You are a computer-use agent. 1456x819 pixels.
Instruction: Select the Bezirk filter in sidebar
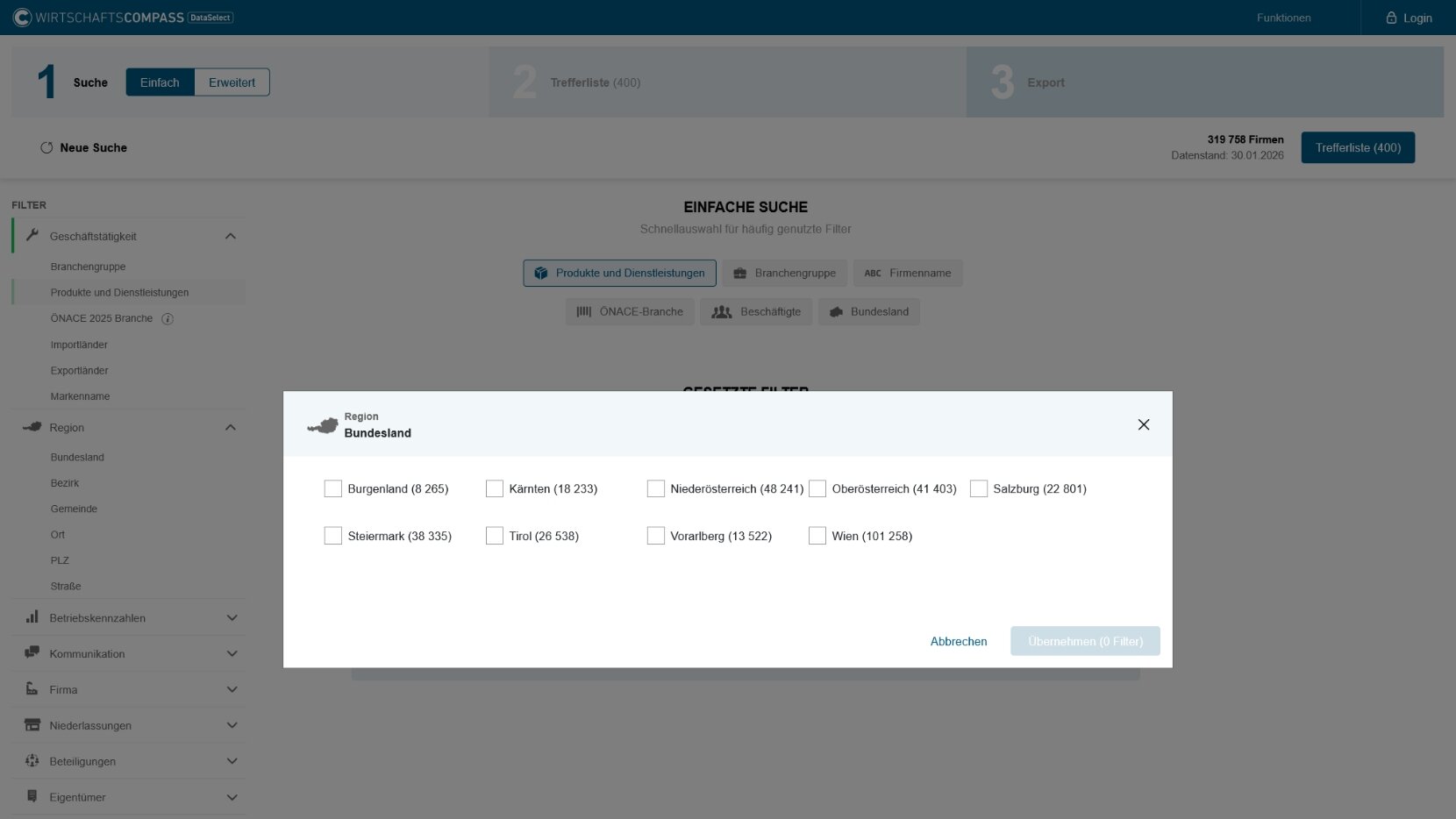65,483
